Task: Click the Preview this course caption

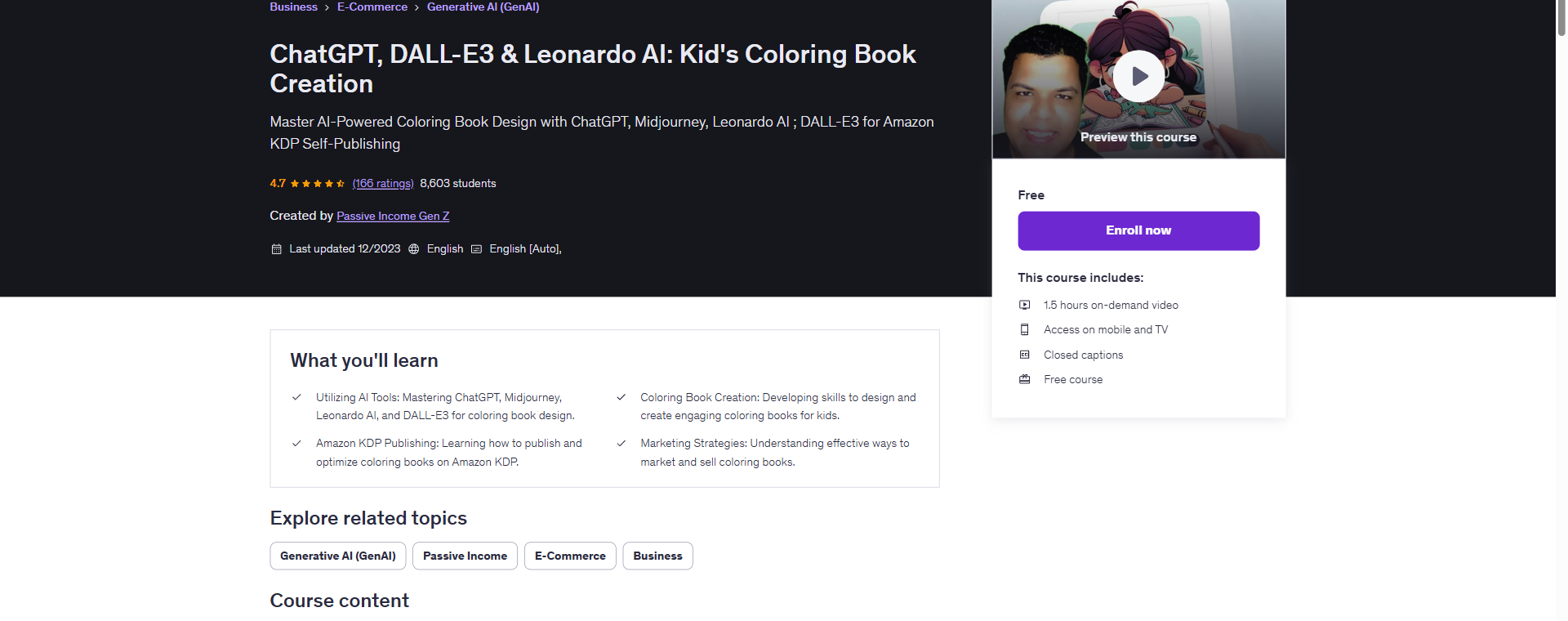Action: click(x=1138, y=137)
